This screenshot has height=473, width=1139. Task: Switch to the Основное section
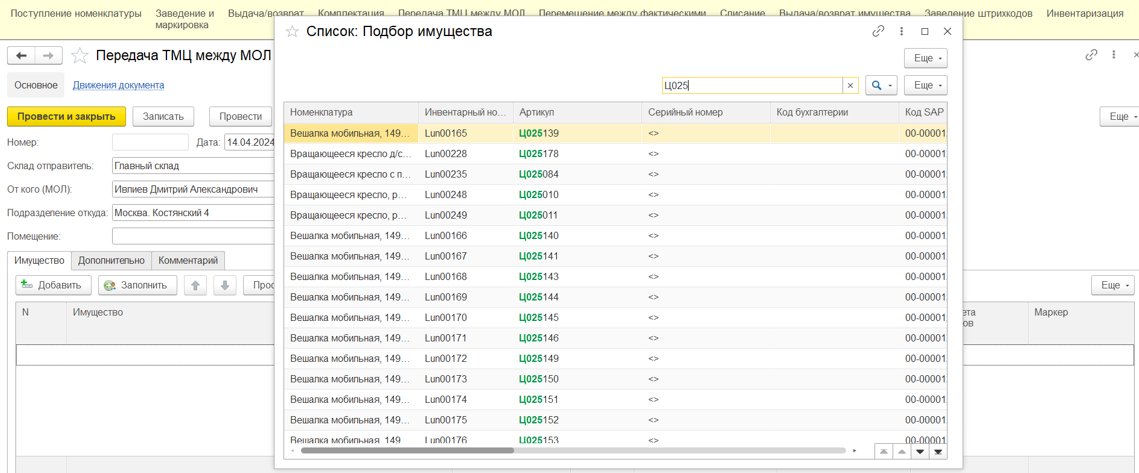click(36, 85)
